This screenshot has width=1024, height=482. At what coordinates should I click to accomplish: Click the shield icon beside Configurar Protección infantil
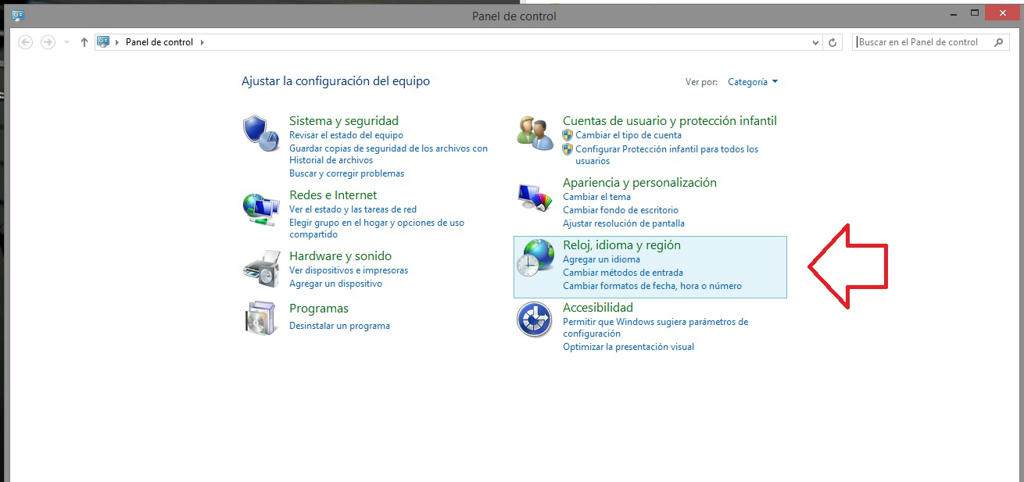(x=568, y=150)
